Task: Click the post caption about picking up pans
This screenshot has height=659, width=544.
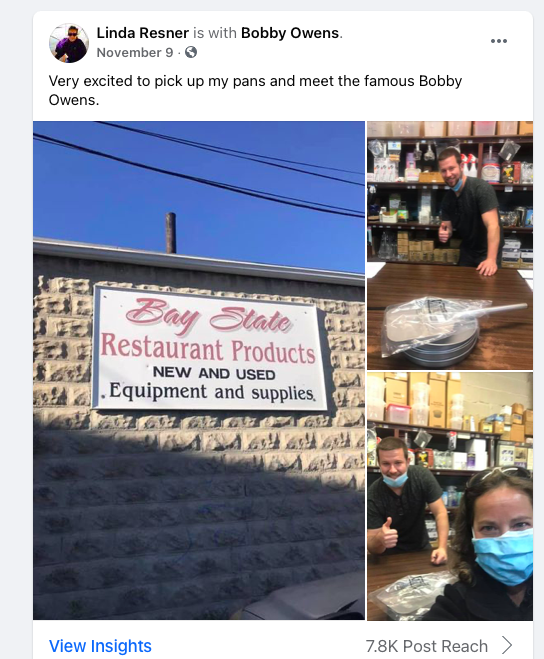Action: (x=255, y=90)
